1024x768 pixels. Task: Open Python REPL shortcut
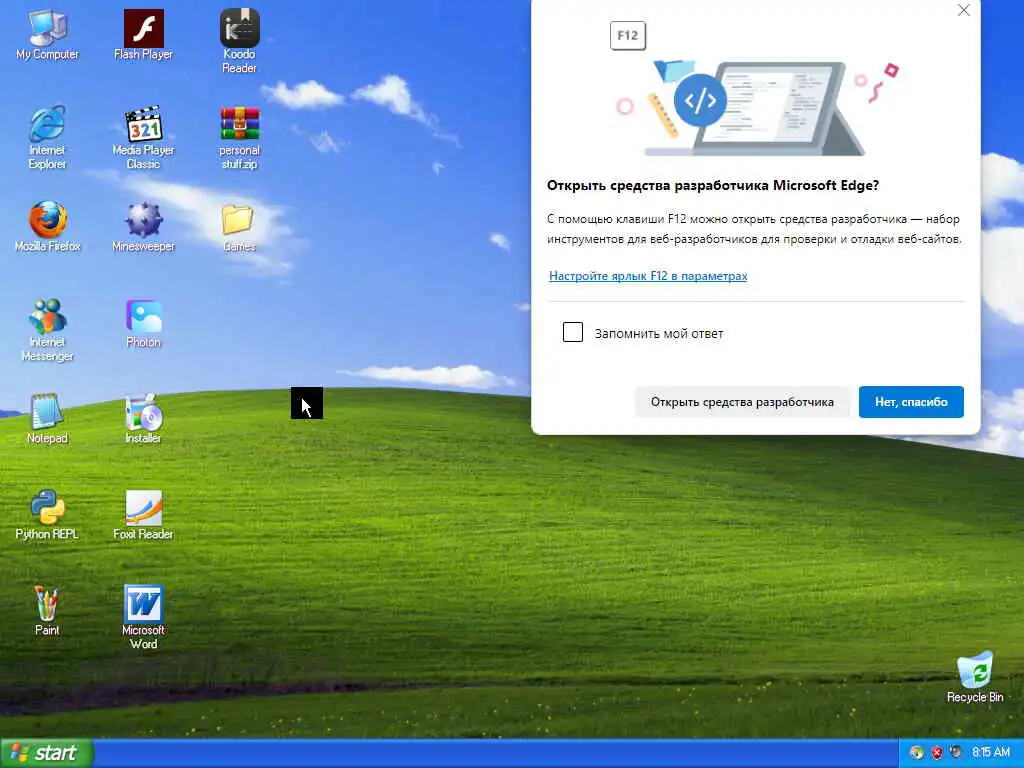pyautogui.click(x=47, y=515)
